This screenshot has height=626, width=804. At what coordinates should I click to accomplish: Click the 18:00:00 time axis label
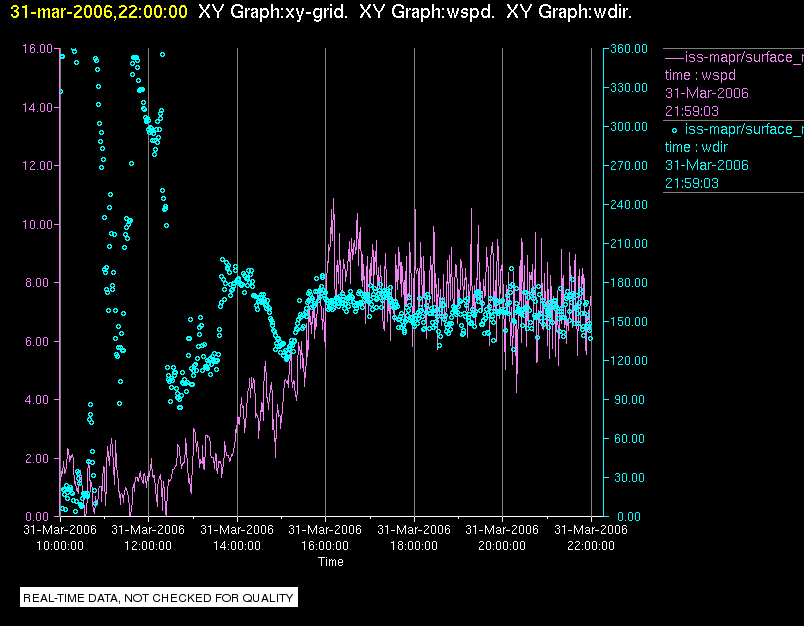(414, 546)
